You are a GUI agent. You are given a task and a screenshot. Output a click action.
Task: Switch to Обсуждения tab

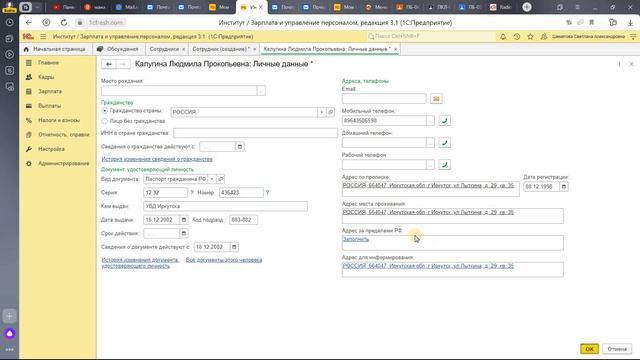[118, 49]
